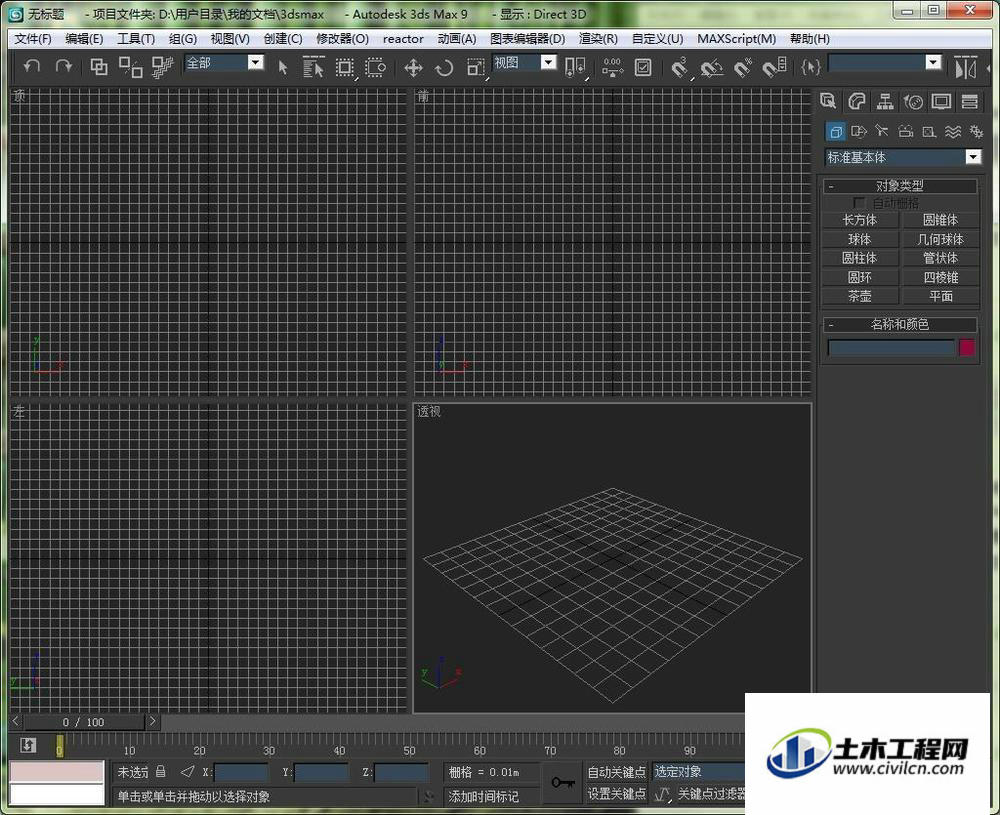Click the 圆柱体 cylinder button
The image size is (1000, 815).
(x=860, y=258)
